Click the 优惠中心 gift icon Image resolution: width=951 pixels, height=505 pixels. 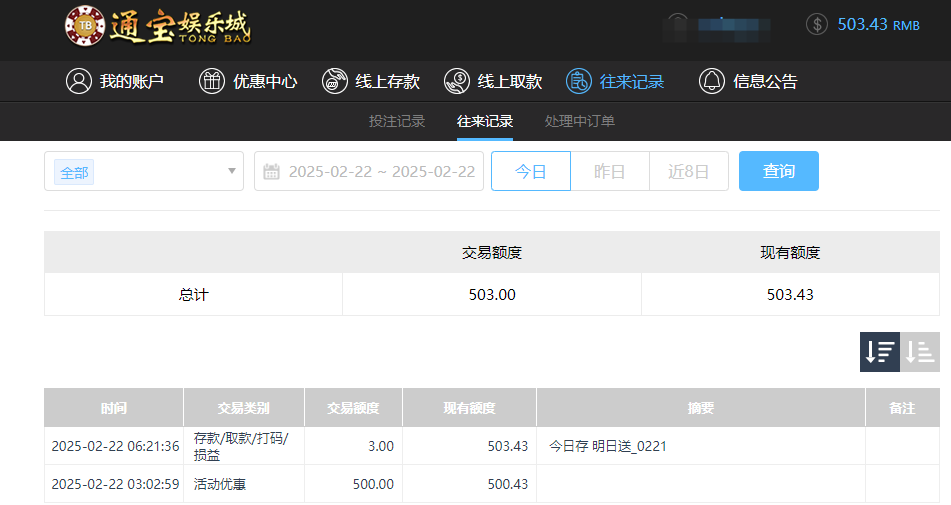[x=212, y=81]
